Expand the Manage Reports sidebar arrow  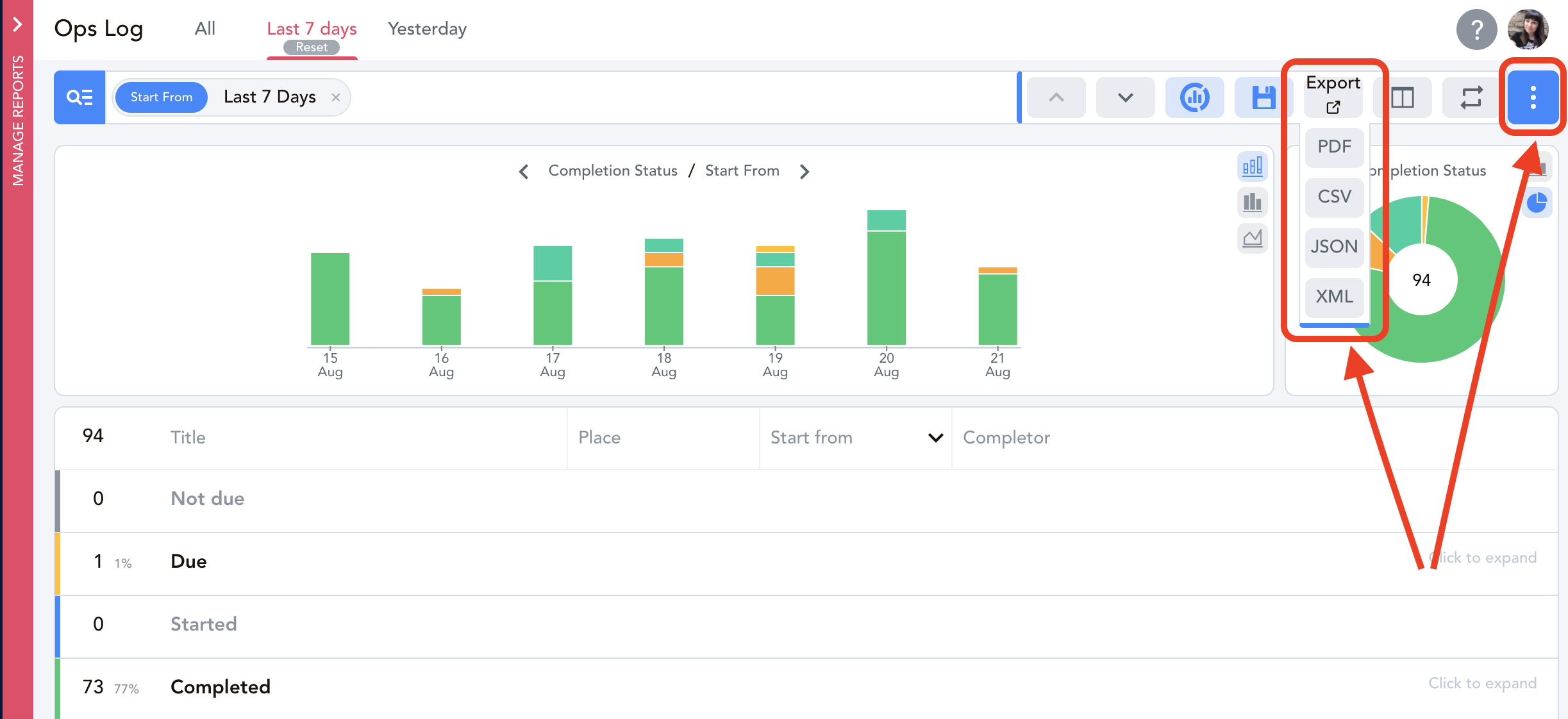tap(17, 24)
